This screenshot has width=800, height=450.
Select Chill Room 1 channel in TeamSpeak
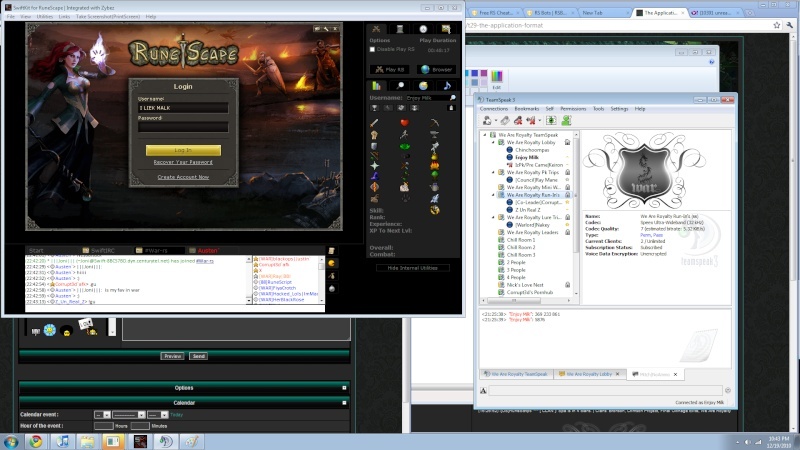pyautogui.click(x=520, y=240)
